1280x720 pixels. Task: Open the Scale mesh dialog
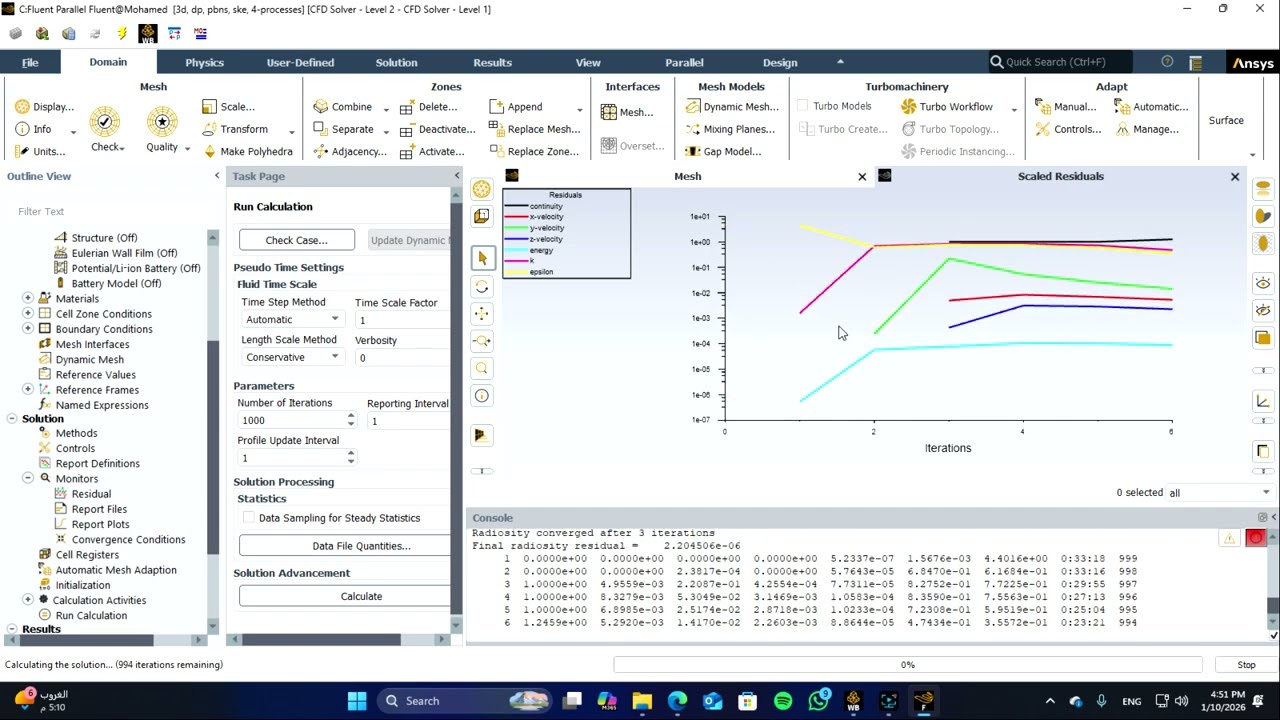point(228,107)
